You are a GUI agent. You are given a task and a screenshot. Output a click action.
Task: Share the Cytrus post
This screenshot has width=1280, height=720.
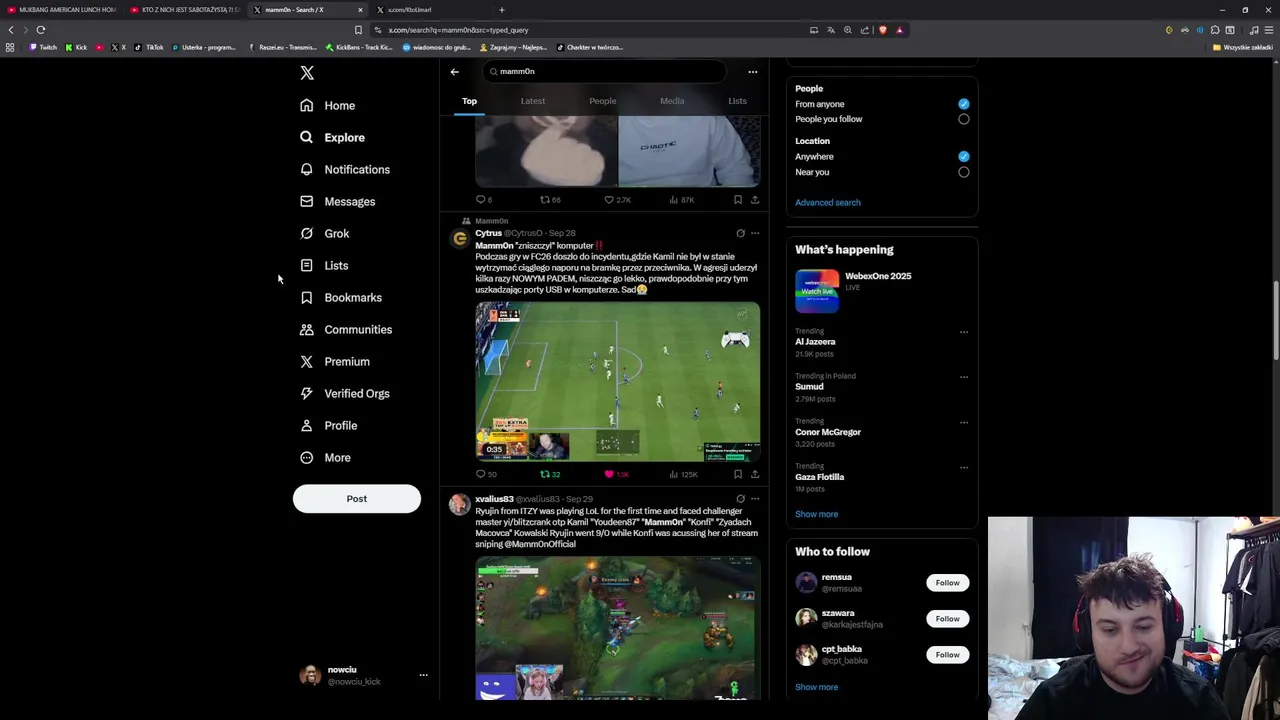pyautogui.click(x=755, y=474)
